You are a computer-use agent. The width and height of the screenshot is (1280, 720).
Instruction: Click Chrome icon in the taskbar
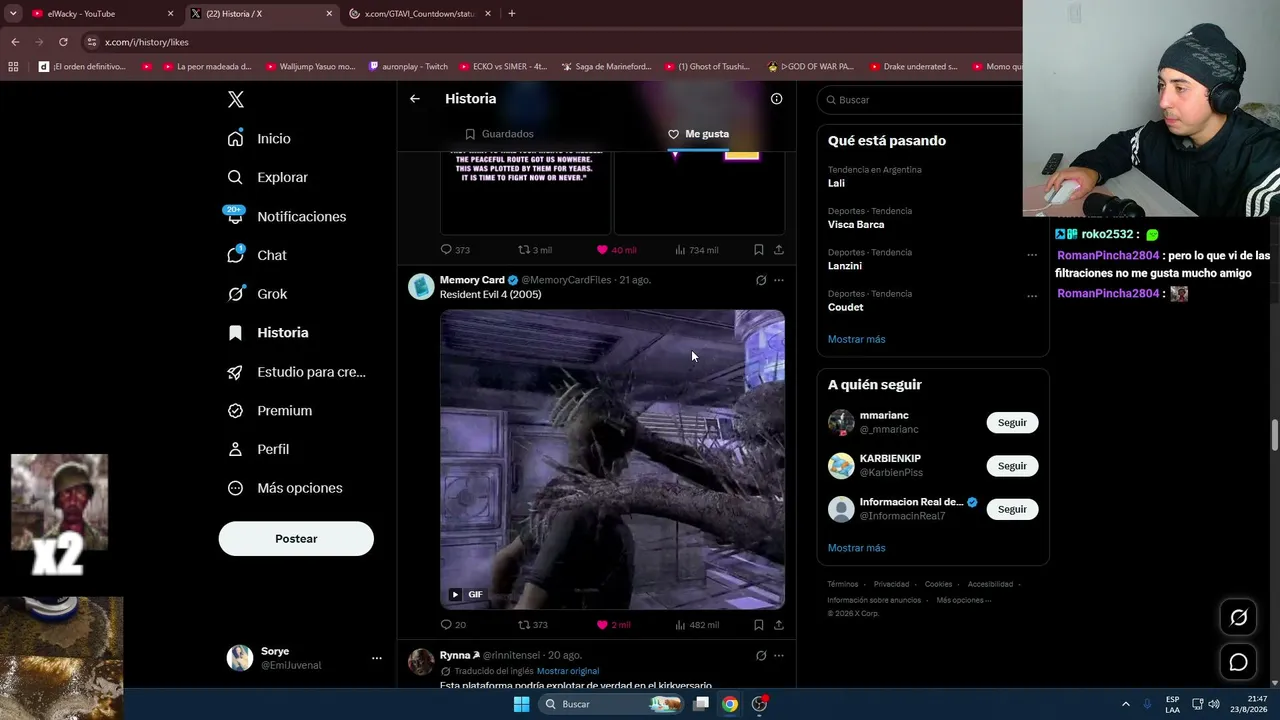(730, 704)
